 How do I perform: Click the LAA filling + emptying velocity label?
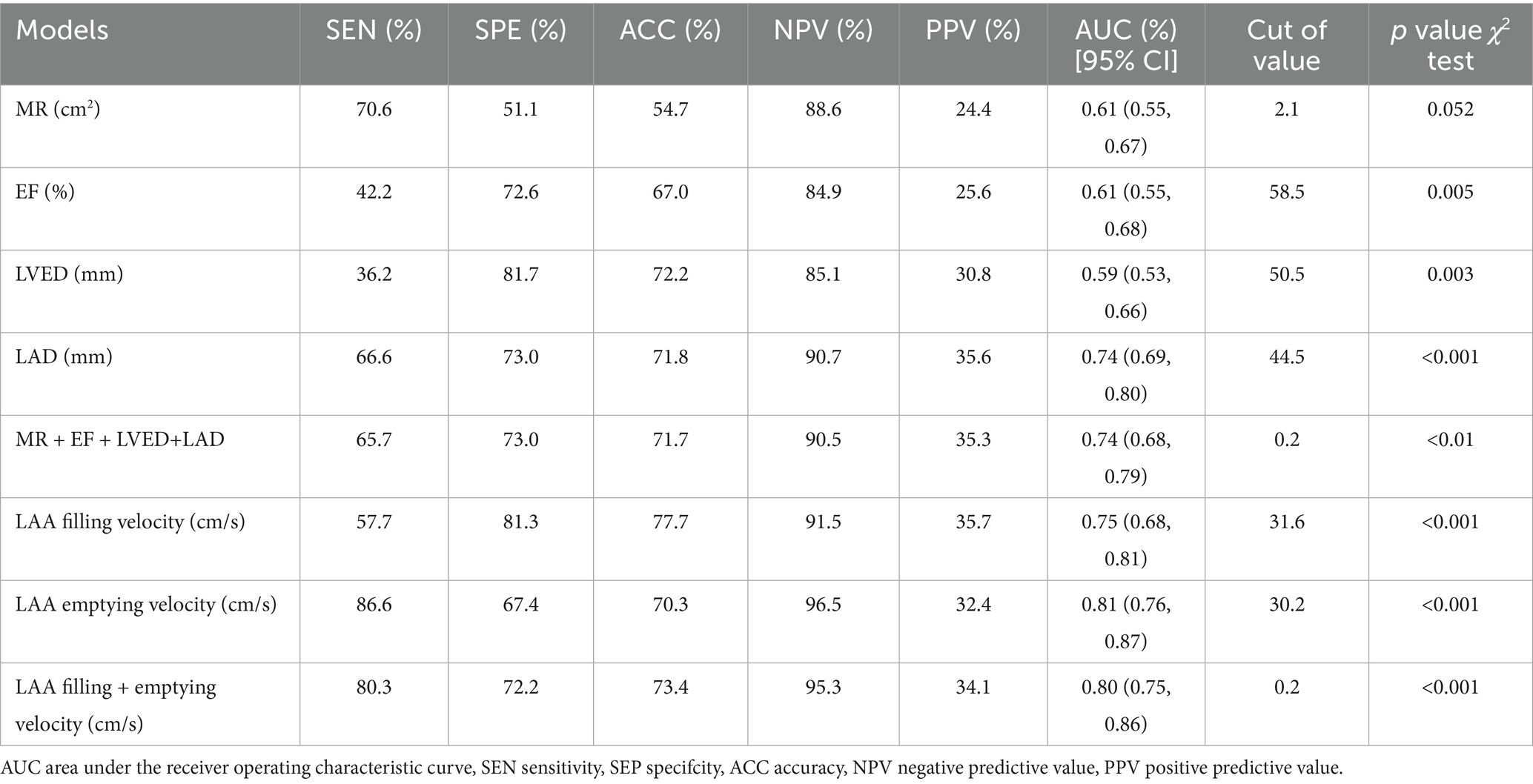[116, 705]
